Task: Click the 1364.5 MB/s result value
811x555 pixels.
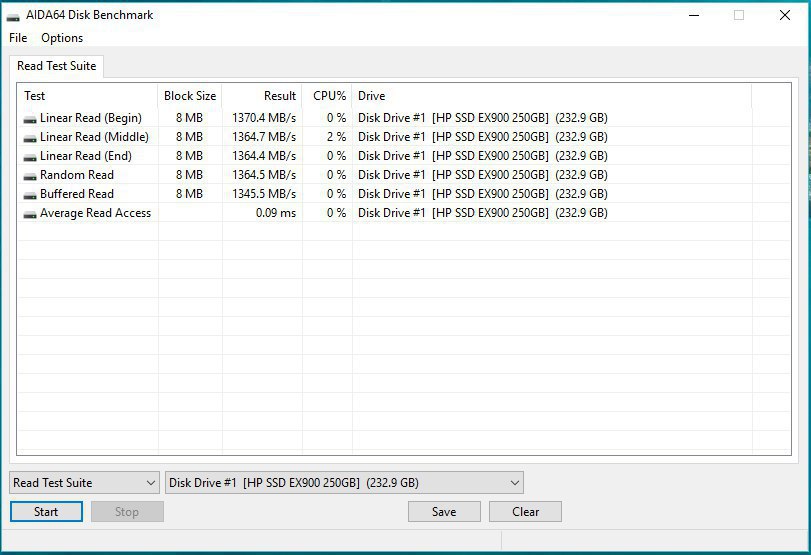Action: point(264,175)
